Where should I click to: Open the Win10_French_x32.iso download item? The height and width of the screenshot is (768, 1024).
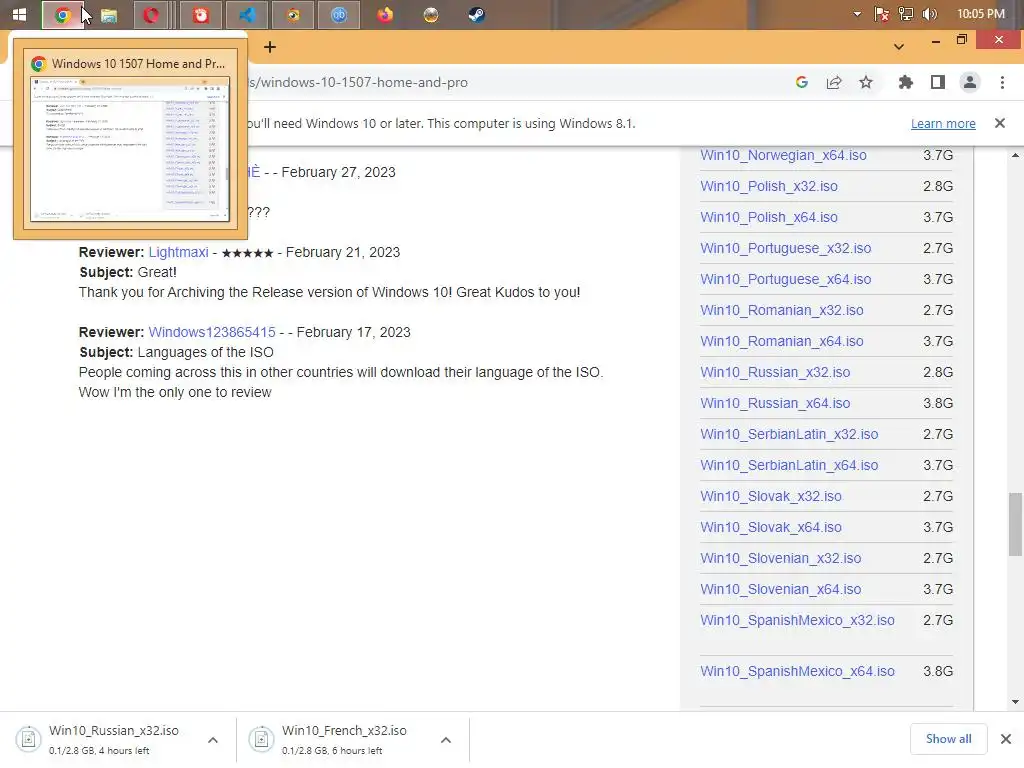334,739
